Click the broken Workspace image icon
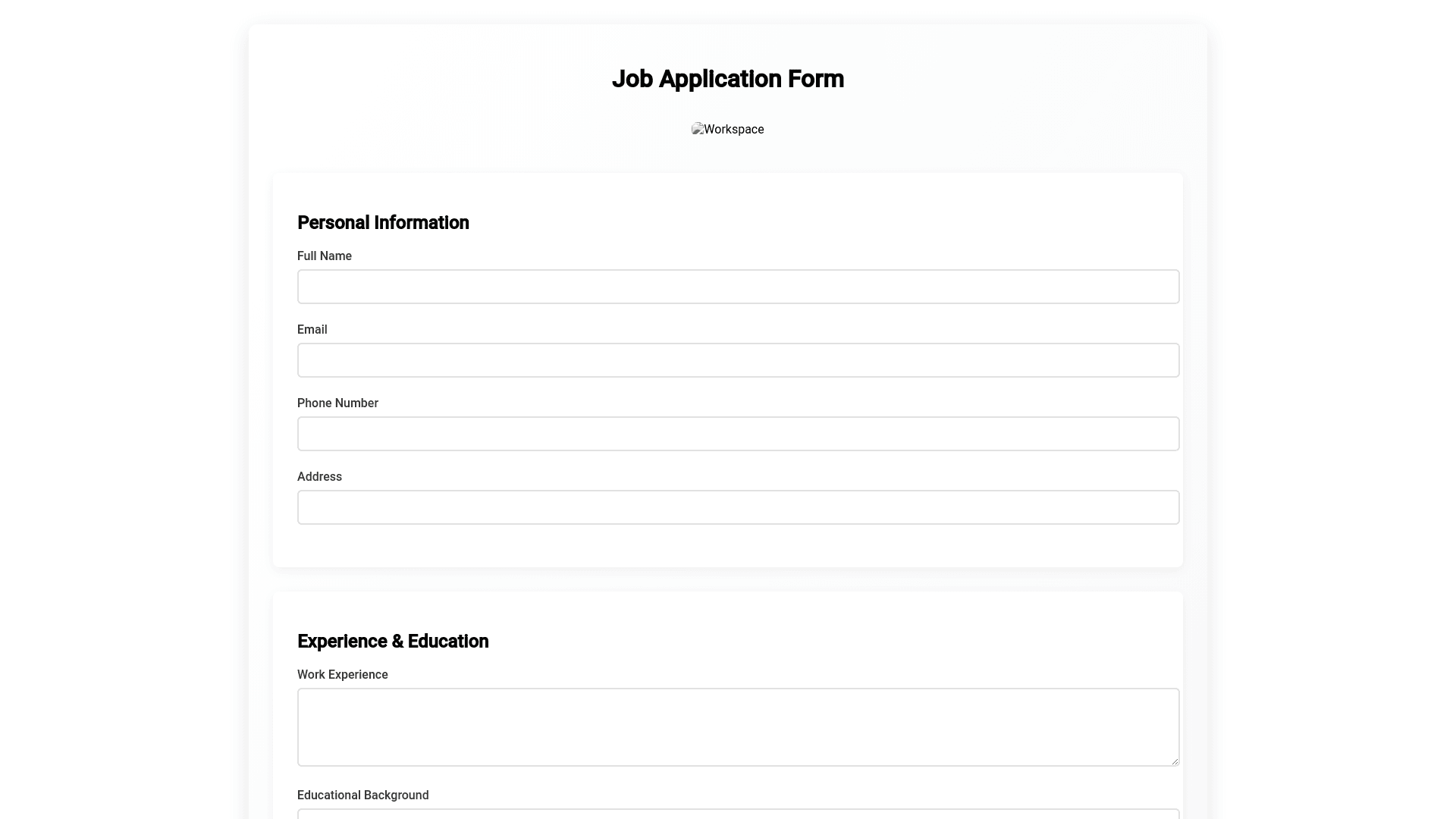Viewport: 1456px width, 819px height. point(698,129)
